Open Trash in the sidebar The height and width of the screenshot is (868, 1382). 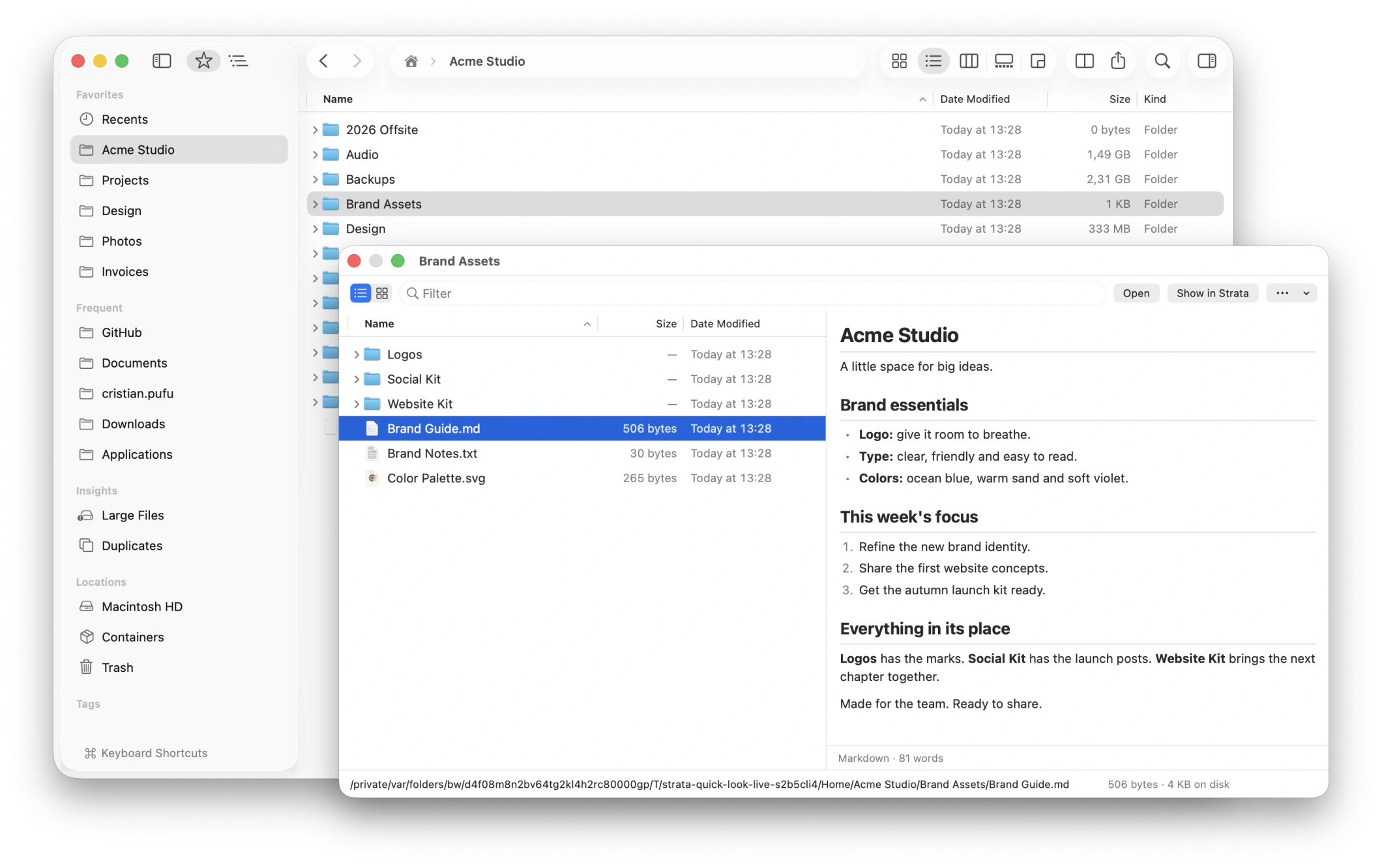tap(179, 668)
